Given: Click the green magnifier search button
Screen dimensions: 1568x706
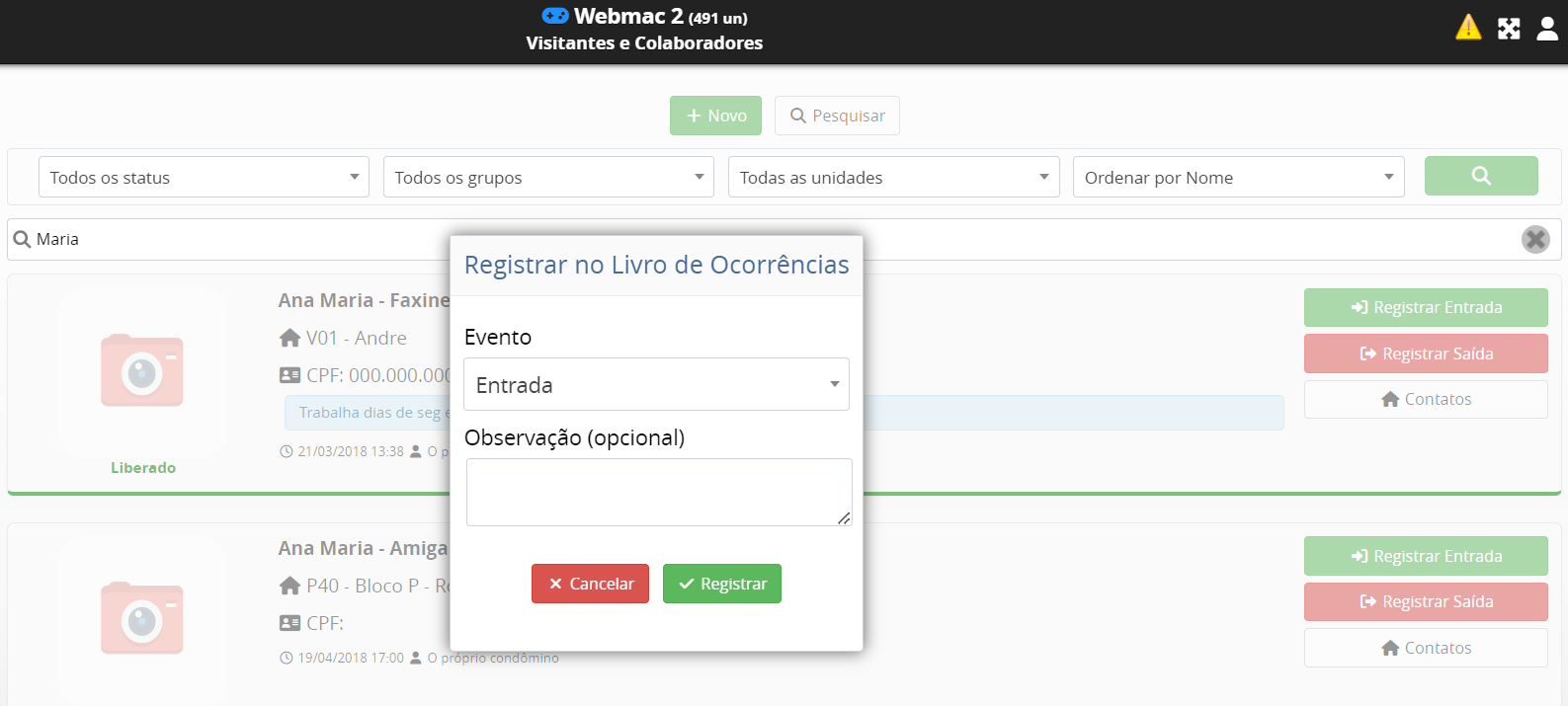Looking at the screenshot, I should (1480, 176).
